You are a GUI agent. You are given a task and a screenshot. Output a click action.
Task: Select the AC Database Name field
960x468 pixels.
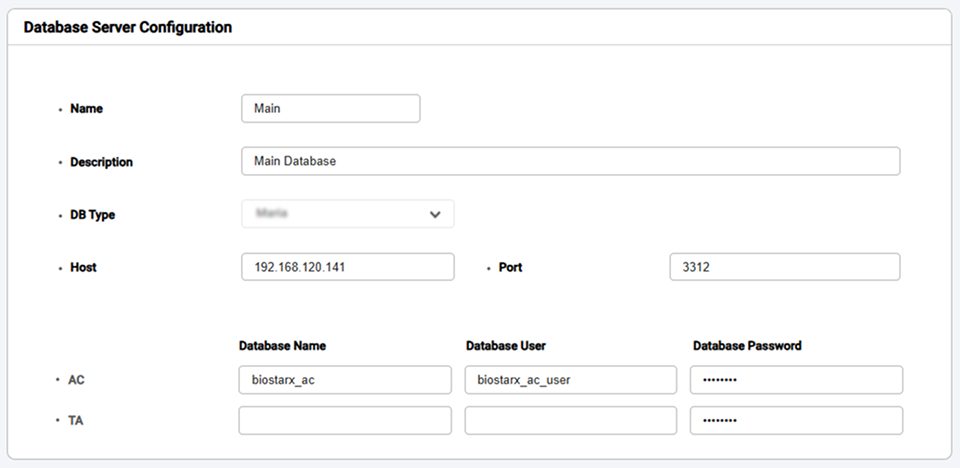[345, 380]
